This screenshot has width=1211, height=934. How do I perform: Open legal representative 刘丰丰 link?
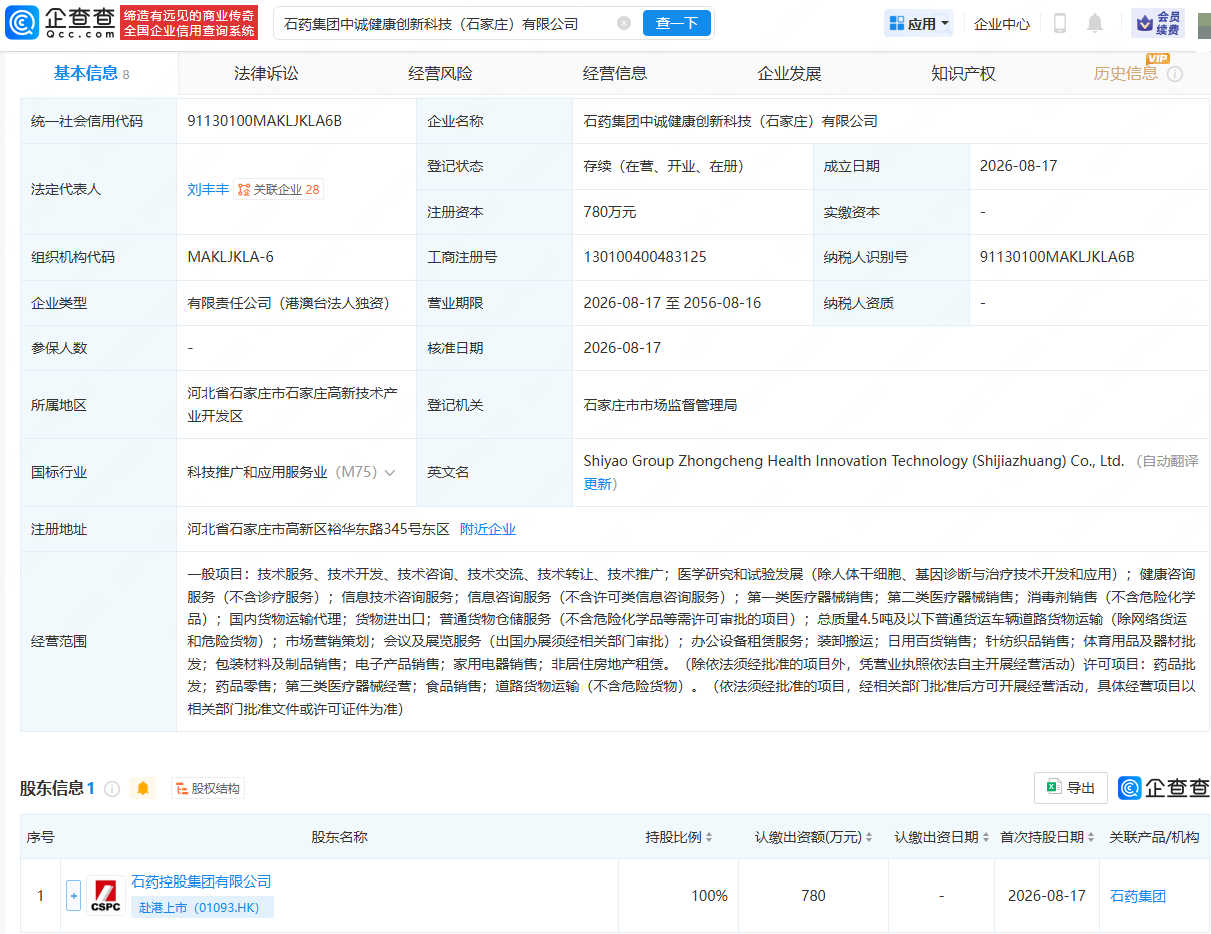tap(208, 189)
